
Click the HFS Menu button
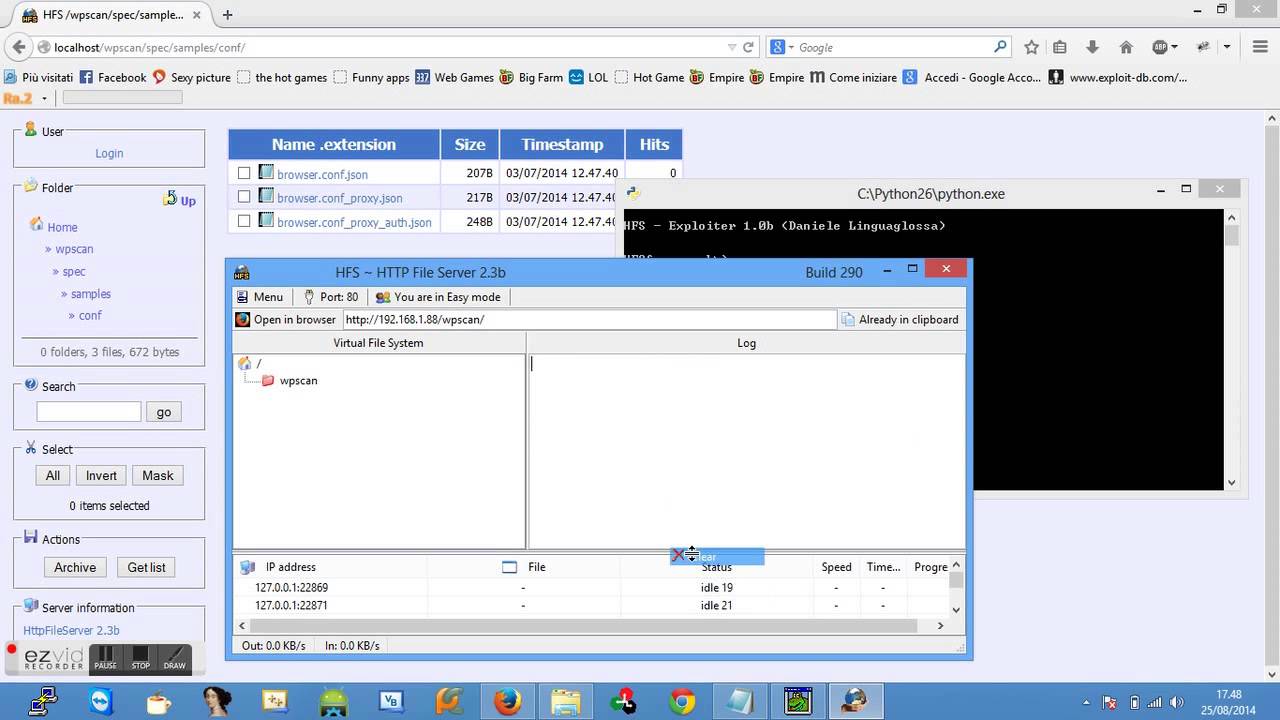tap(260, 297)
